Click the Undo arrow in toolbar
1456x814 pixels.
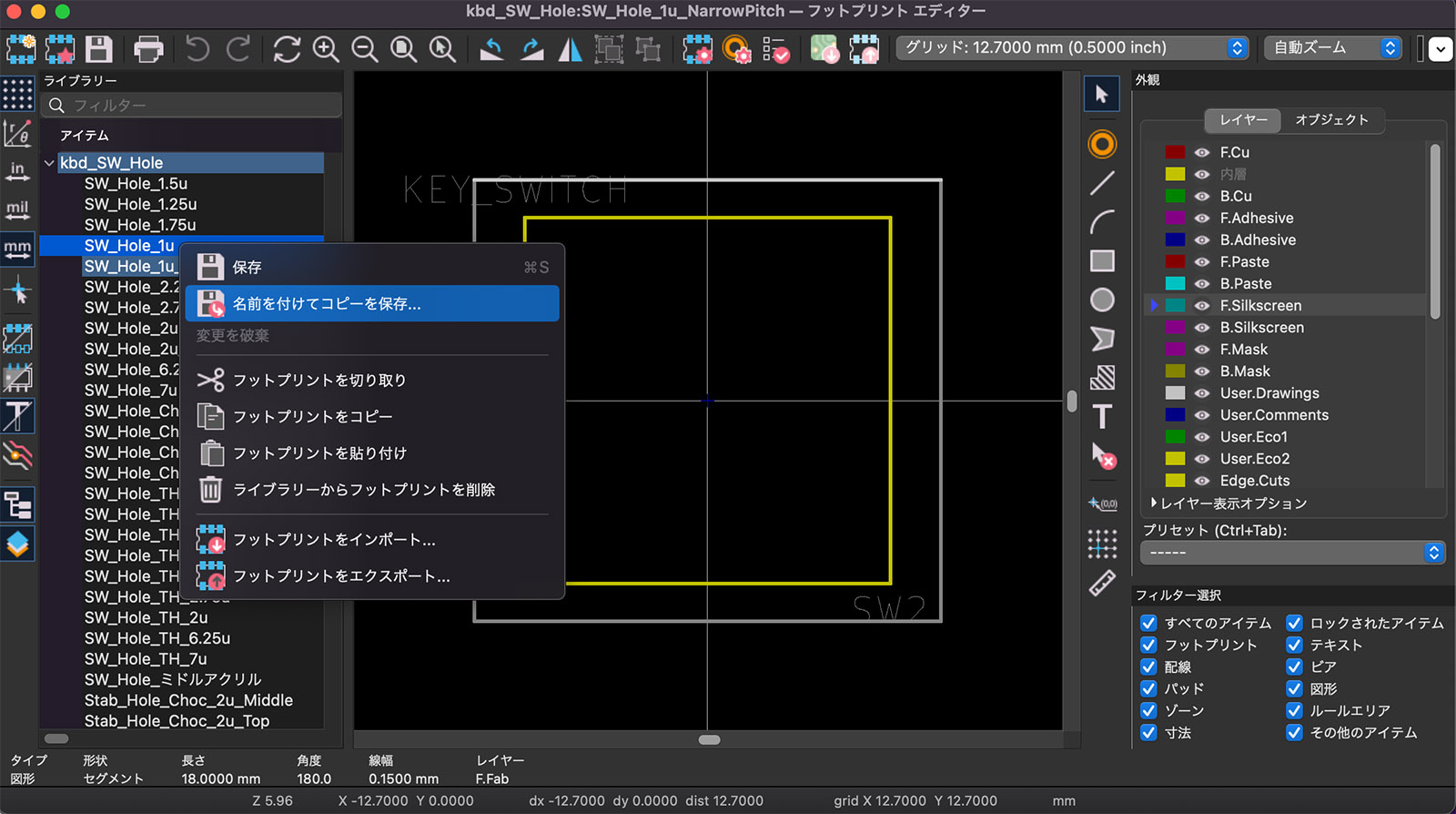(x=197, y=48)
